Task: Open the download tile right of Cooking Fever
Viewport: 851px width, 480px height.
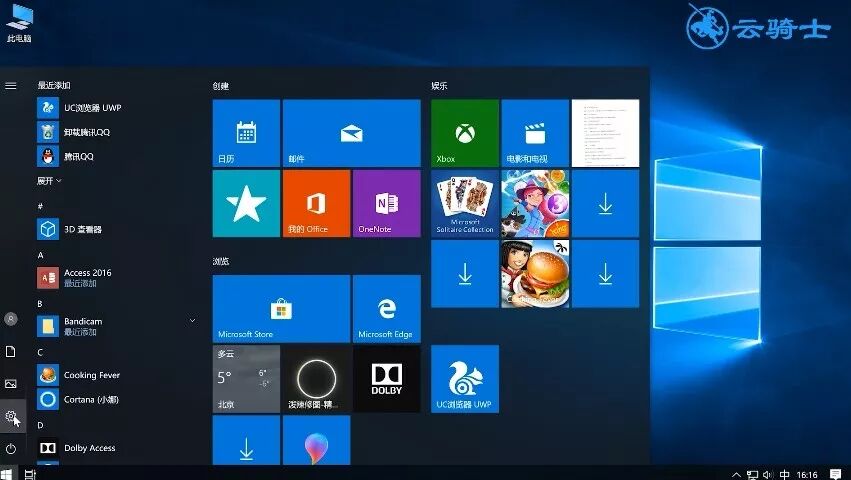Action: [605, 274]
